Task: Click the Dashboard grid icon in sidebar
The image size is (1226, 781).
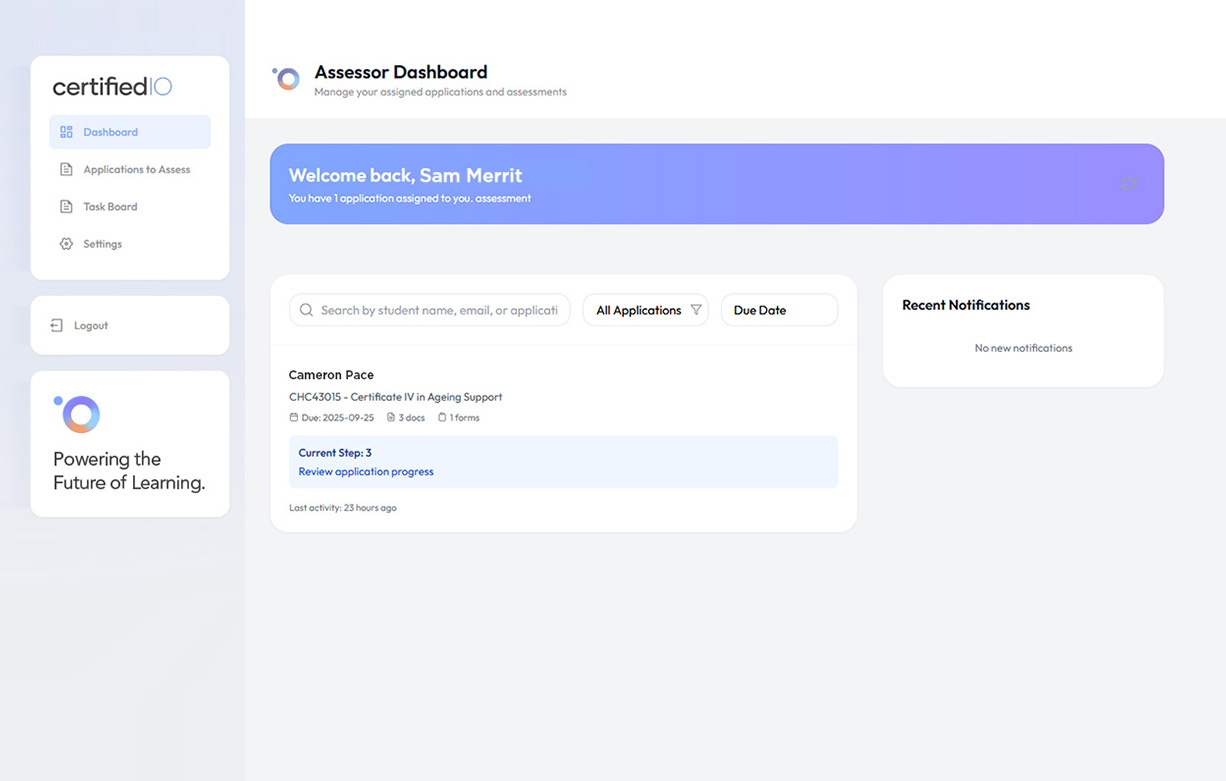Action: pyautogui.click(x=66, y=132)
